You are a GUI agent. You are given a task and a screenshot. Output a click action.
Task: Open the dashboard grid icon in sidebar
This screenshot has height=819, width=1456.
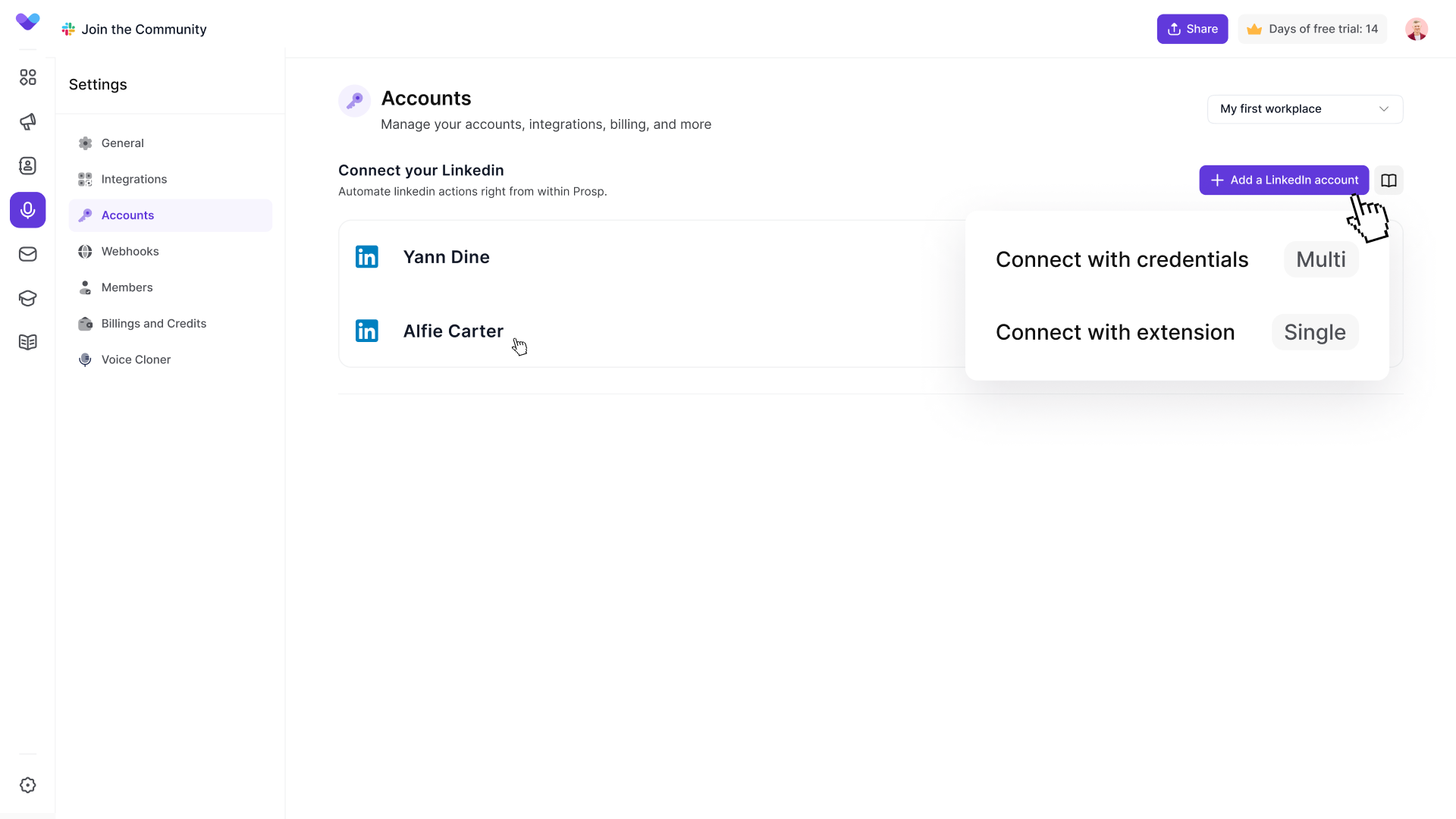point(28,77)
